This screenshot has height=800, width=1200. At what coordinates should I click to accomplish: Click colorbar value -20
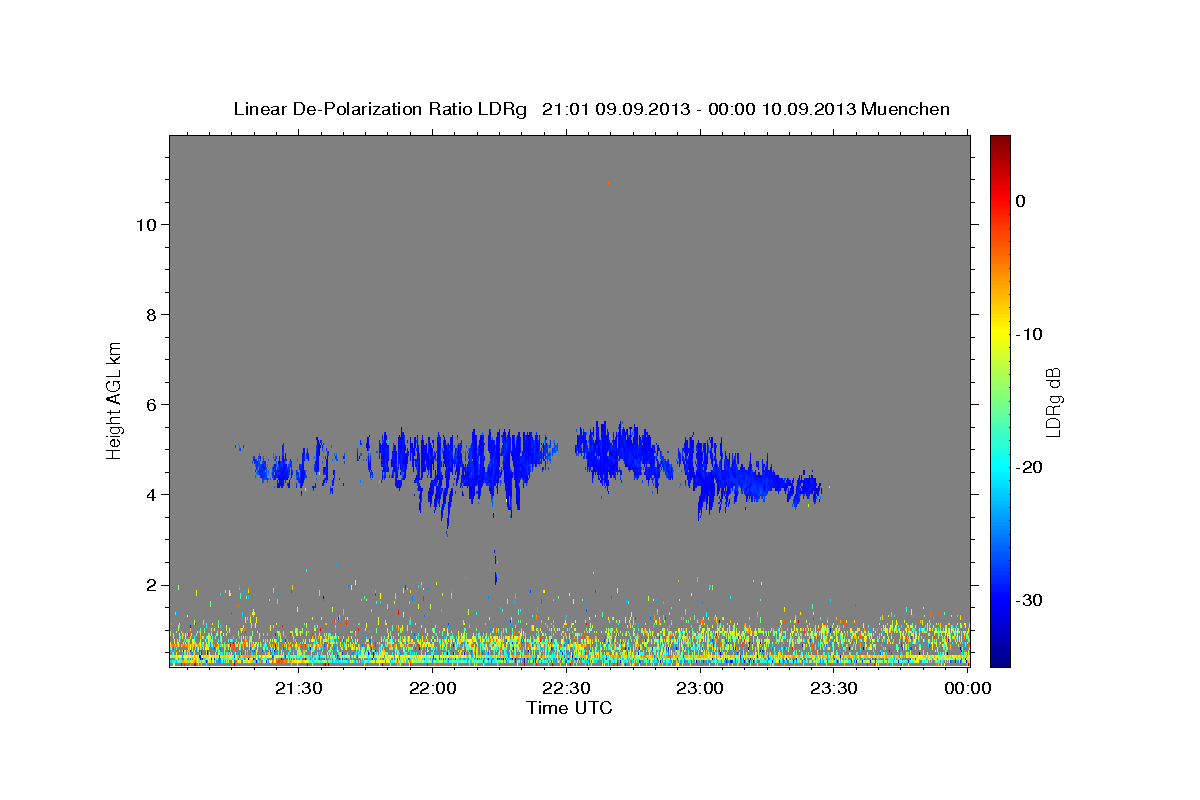(1029, 467)
